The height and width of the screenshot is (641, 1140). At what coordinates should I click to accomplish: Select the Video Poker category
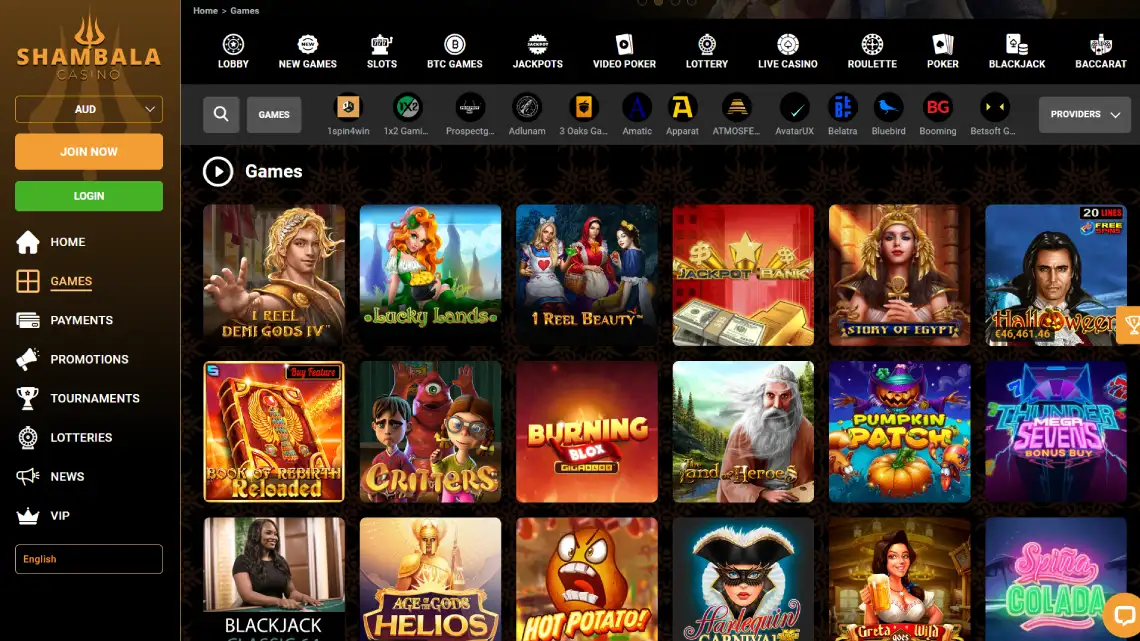(624, 51)
